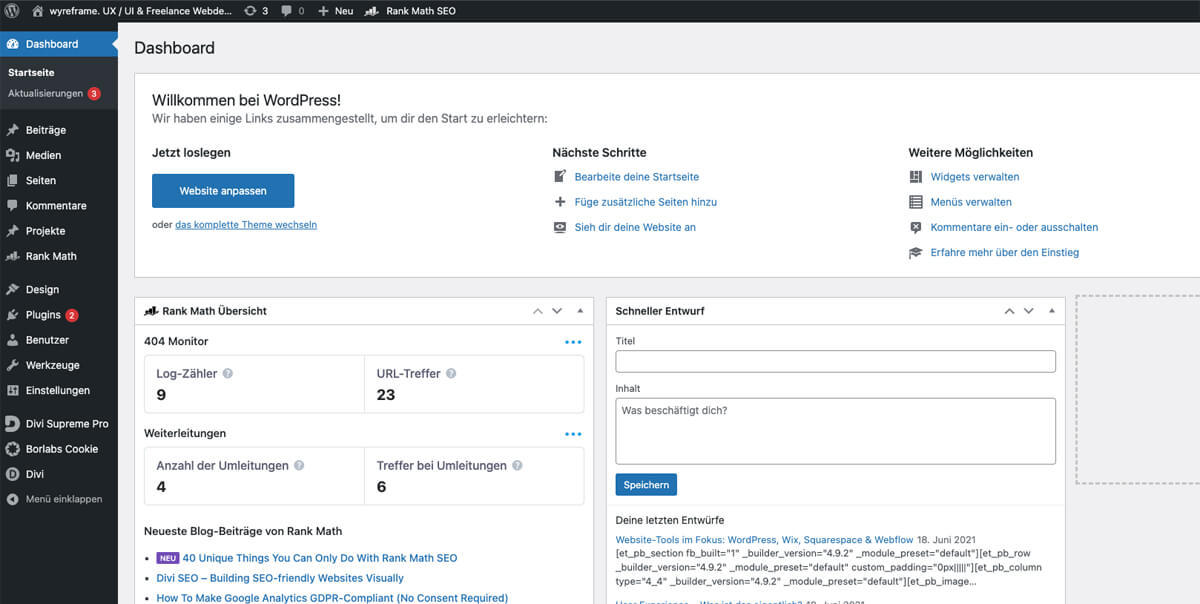Click the Rank Math sidebar icon
1200x604 pixels.
click(12, 256)
